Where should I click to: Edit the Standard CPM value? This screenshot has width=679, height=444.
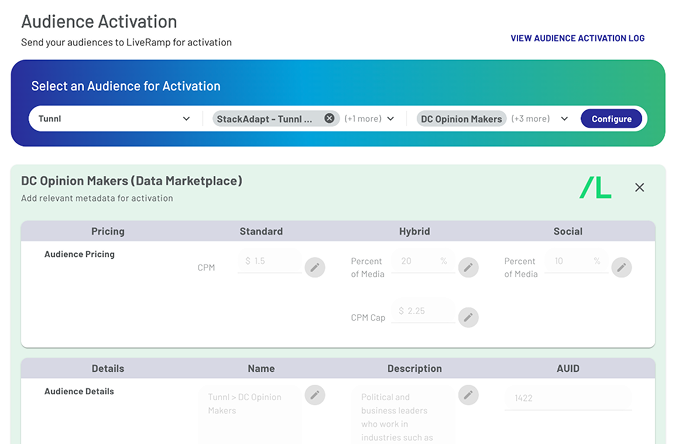(315, 267)
